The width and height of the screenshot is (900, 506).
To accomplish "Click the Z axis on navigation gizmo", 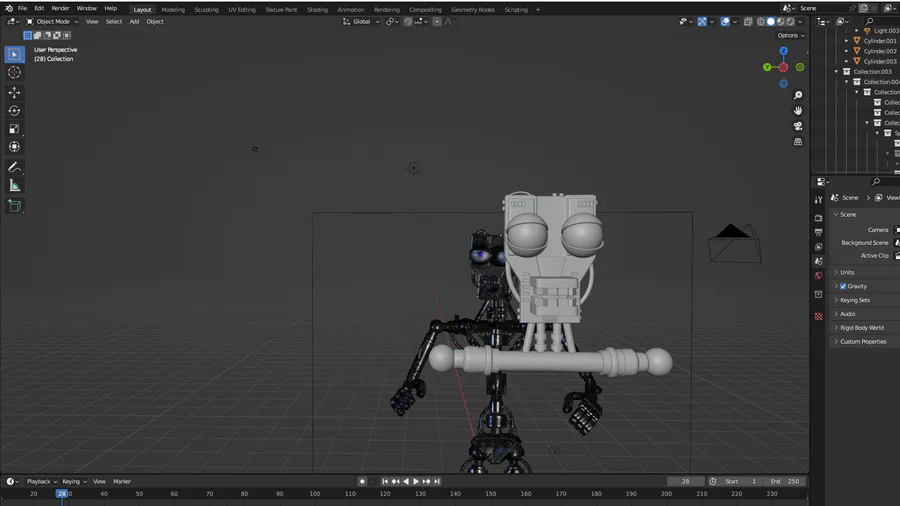I will (783, 51).
